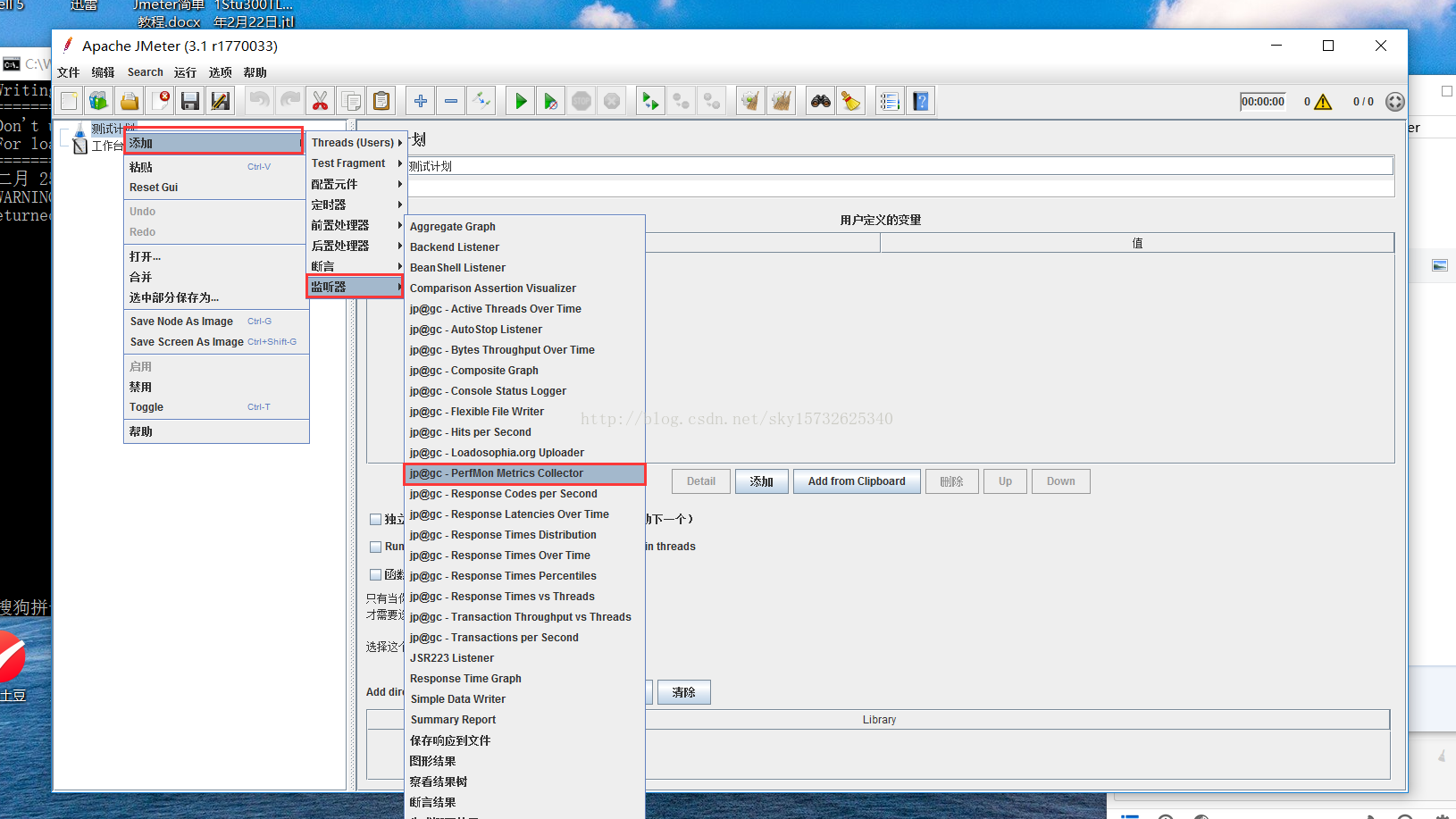The image size is (1456, 819).
Task: Click the Save As pencil-floppy icon
Action: pos(221,101)
